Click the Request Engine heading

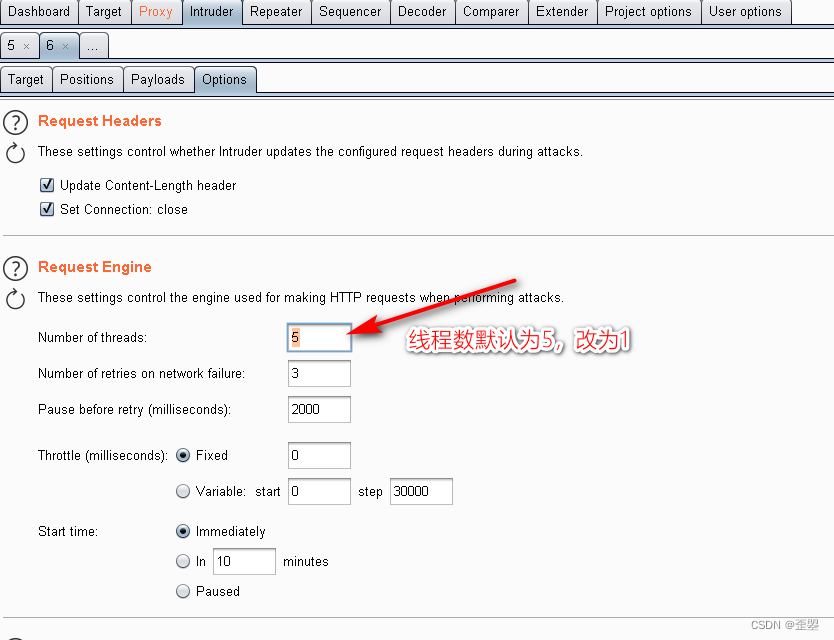[95, 267]
